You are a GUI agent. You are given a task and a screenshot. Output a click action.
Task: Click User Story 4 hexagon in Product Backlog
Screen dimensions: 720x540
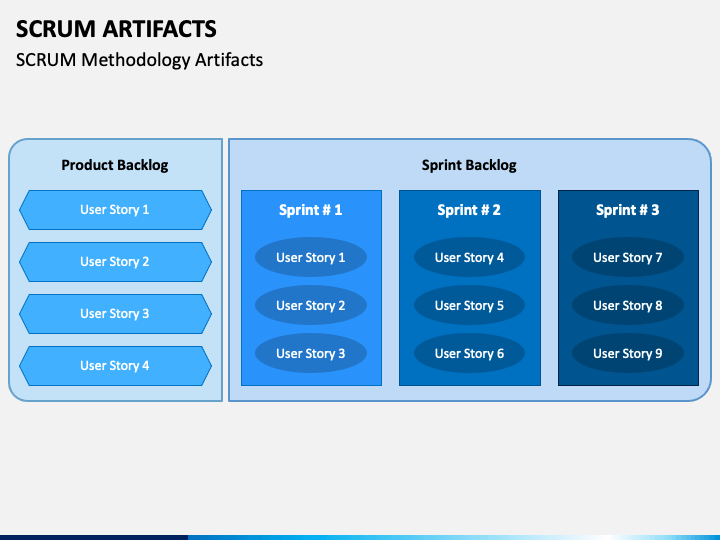pos(115,366)
